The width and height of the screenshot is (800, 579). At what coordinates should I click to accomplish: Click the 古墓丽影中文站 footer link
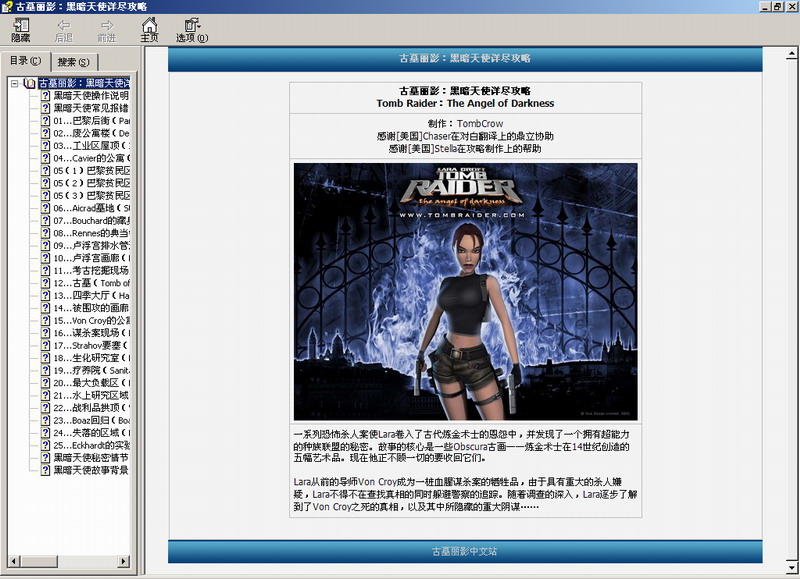(x=464, y=551)
